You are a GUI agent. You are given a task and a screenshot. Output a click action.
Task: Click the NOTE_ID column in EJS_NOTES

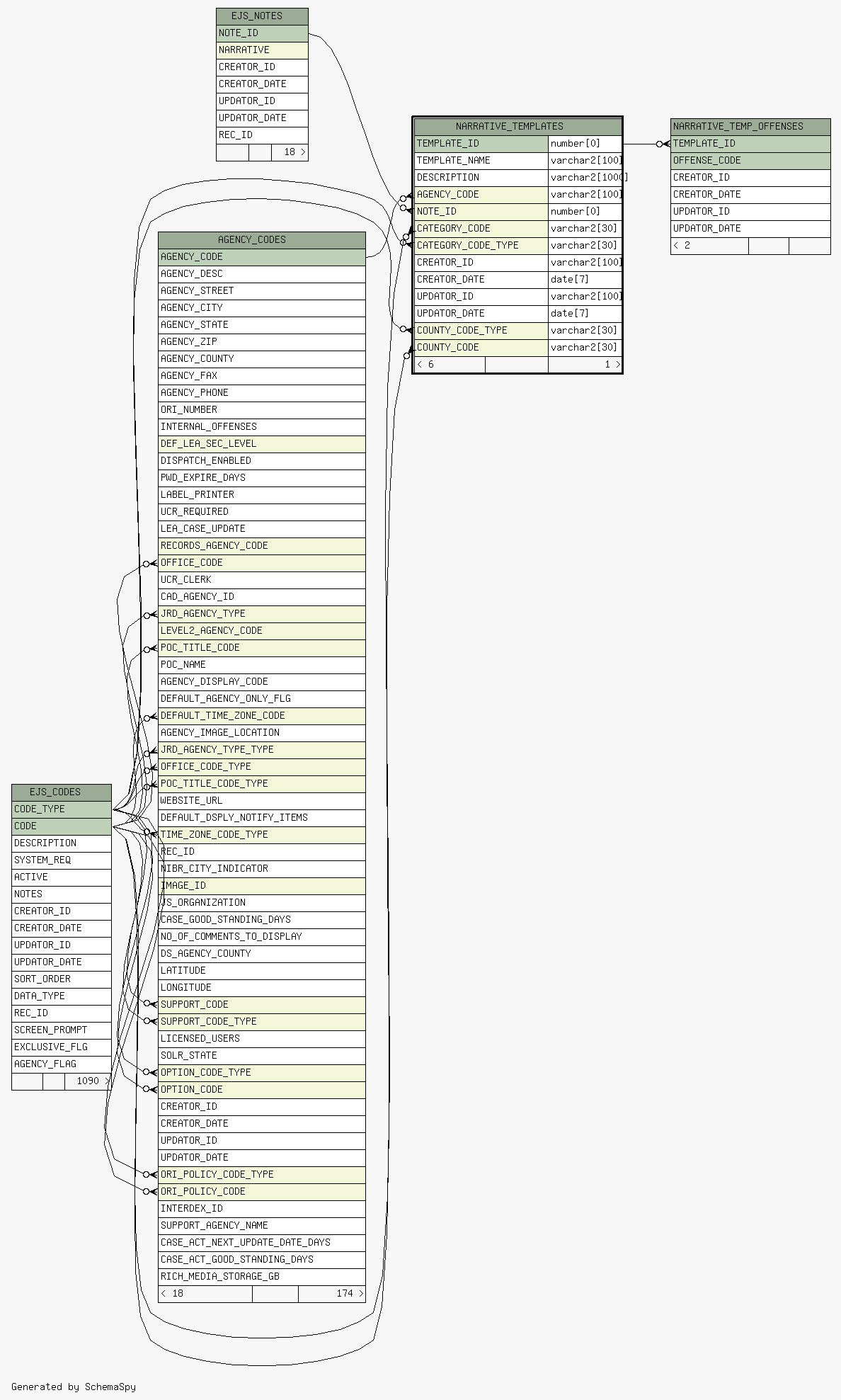(261, 33)
